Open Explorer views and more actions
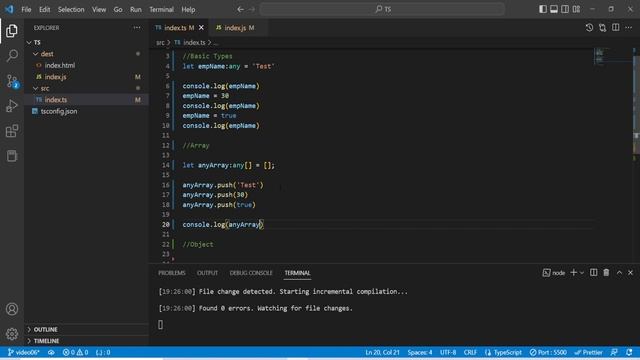The height and width of the screenshot is (360, 640). [x=137, y=28]
